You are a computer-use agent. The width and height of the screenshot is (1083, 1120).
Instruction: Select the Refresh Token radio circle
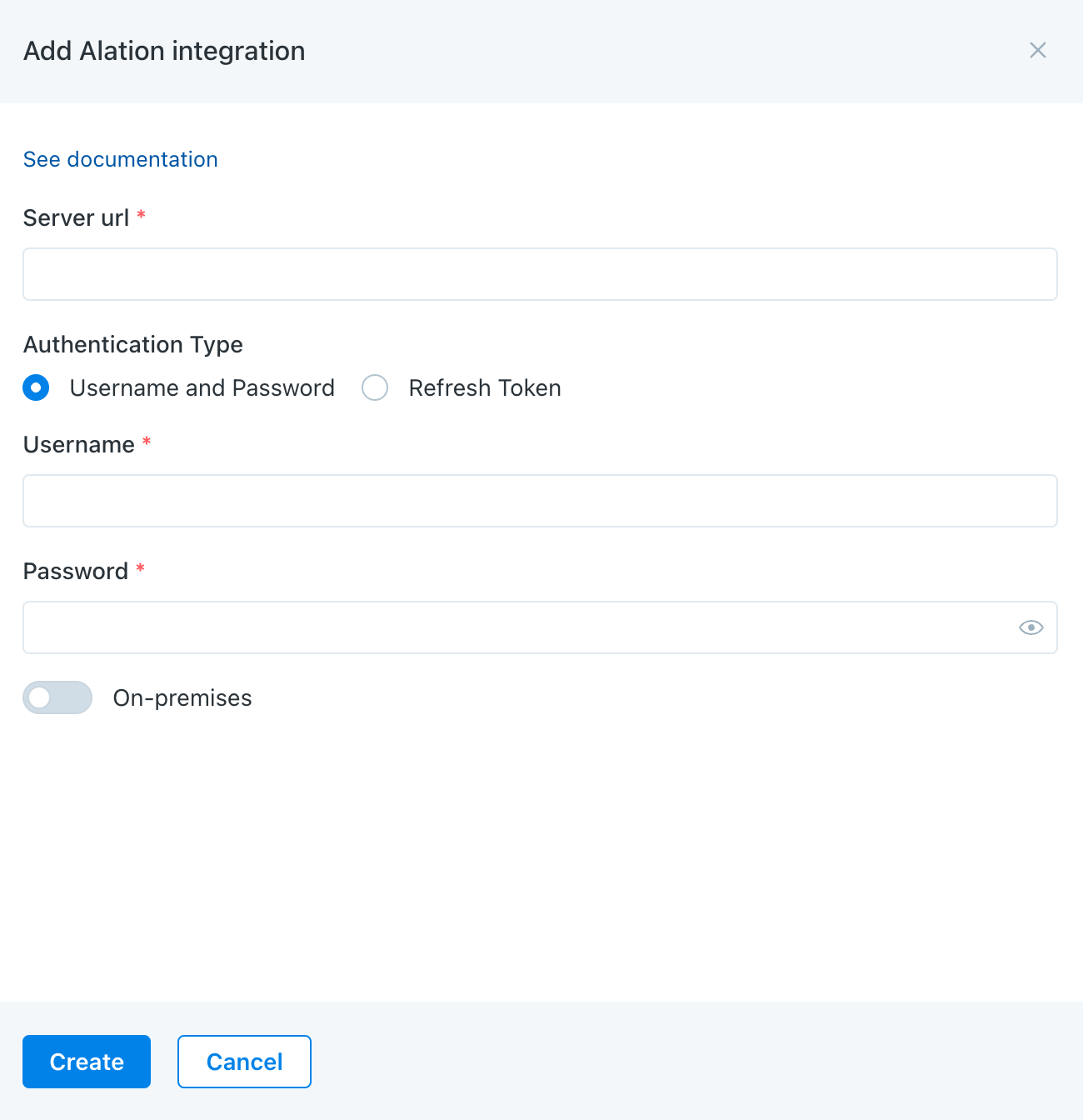click(375, 387)
